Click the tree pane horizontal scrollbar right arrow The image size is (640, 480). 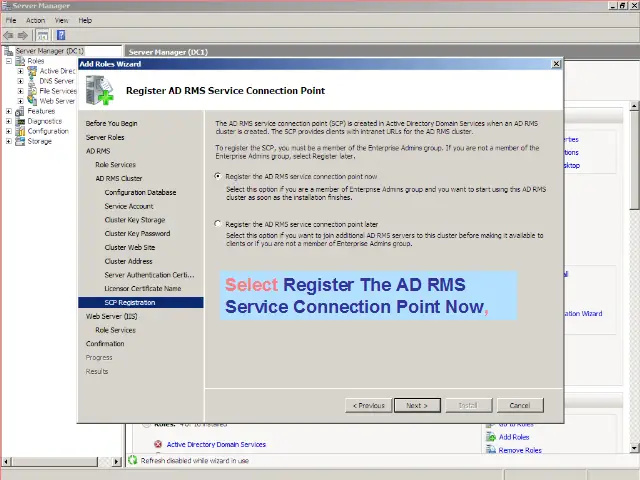point(116,461)
